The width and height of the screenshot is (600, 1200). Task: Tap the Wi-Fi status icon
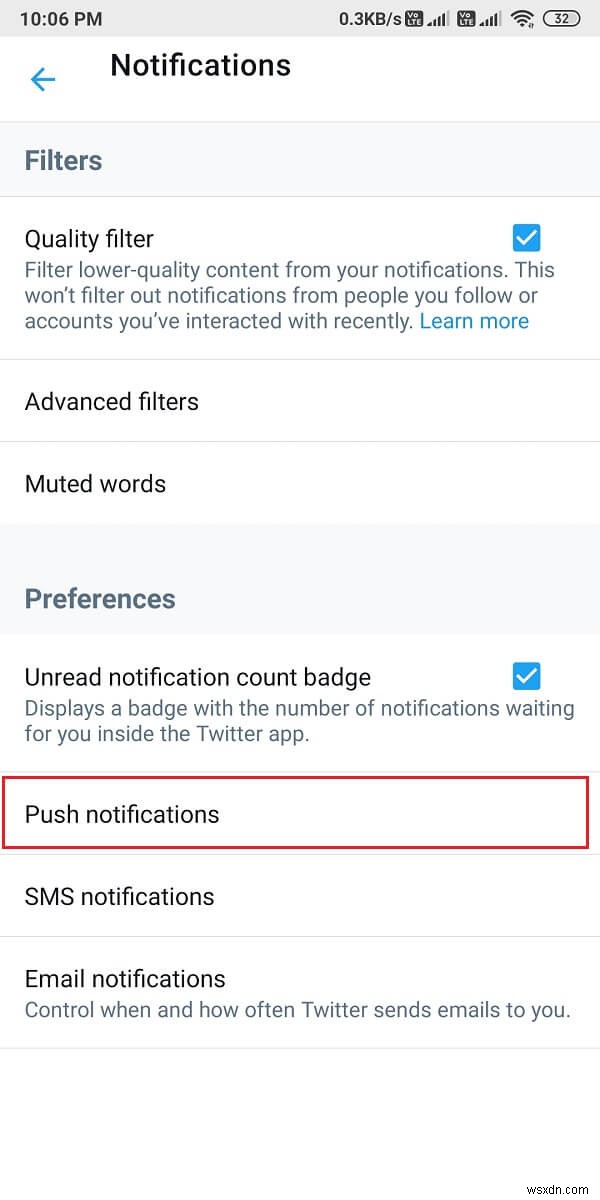click(522, 18)
